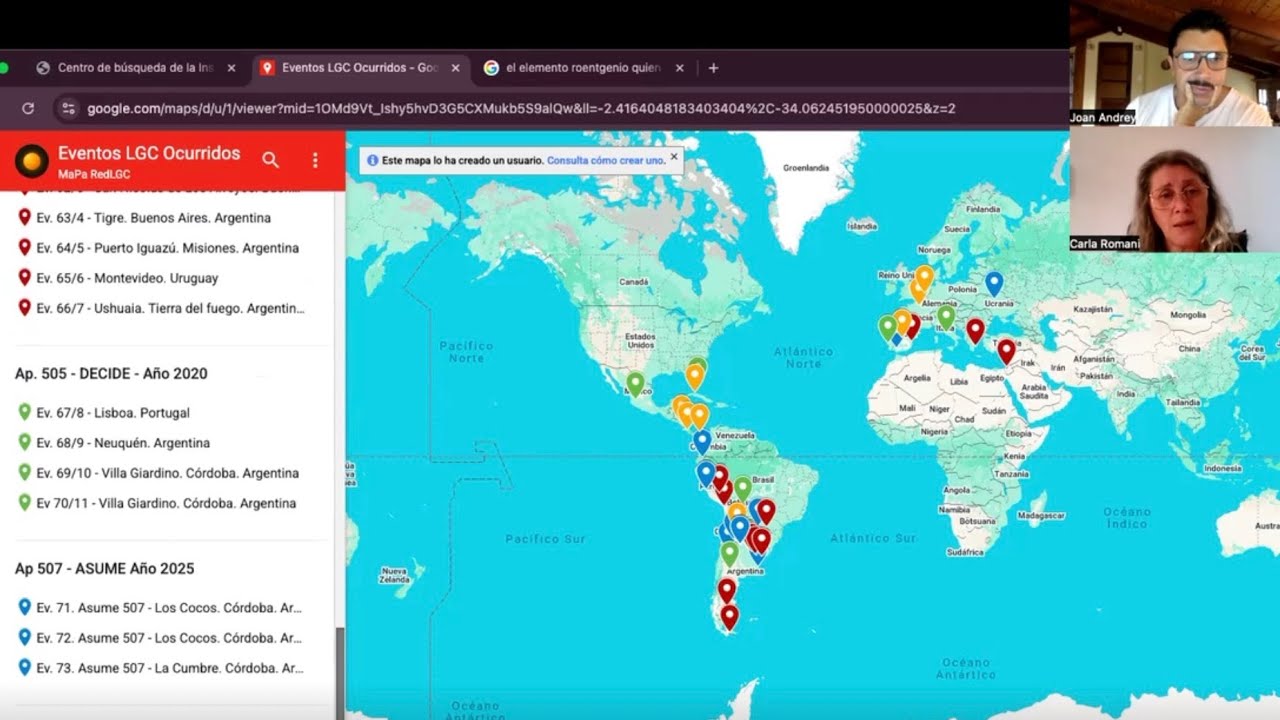Dismiss the 'Este mapa lo ha creado un usuario' banner
The image size is (1280, 720).
674,156
